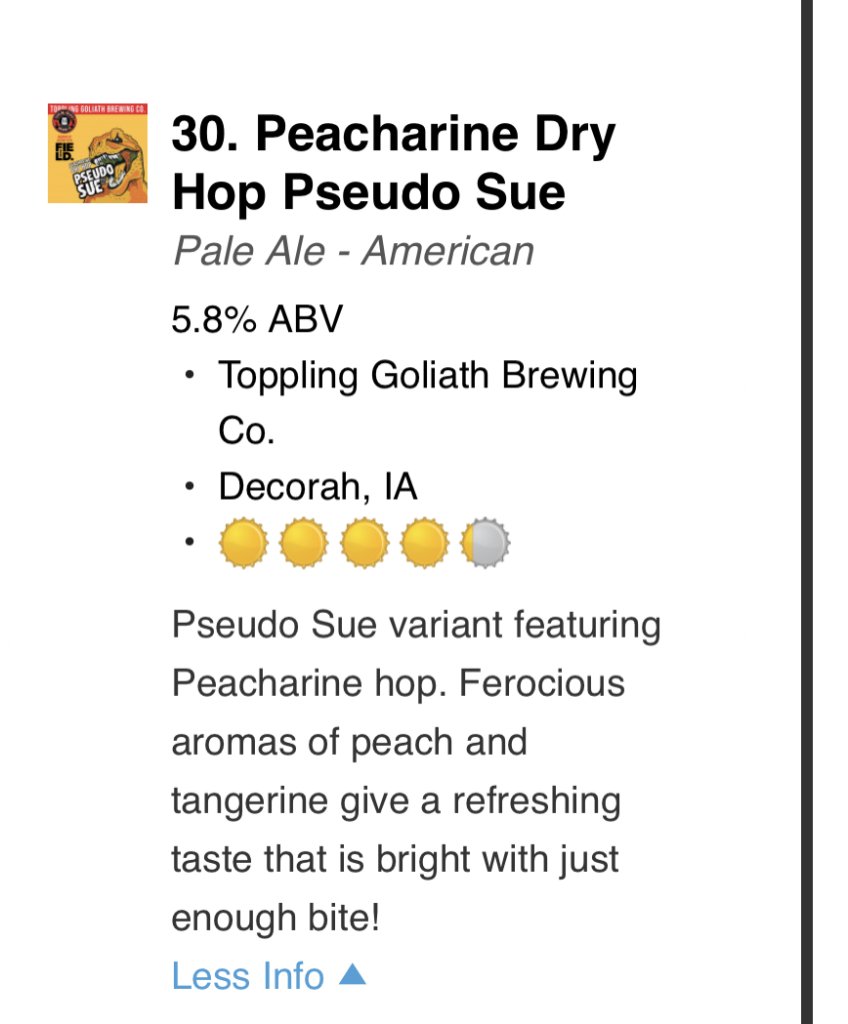The height and width of the screenshot is (1024, 848).
Task: Click the beer description paragraph
Action: click(416, 771)
